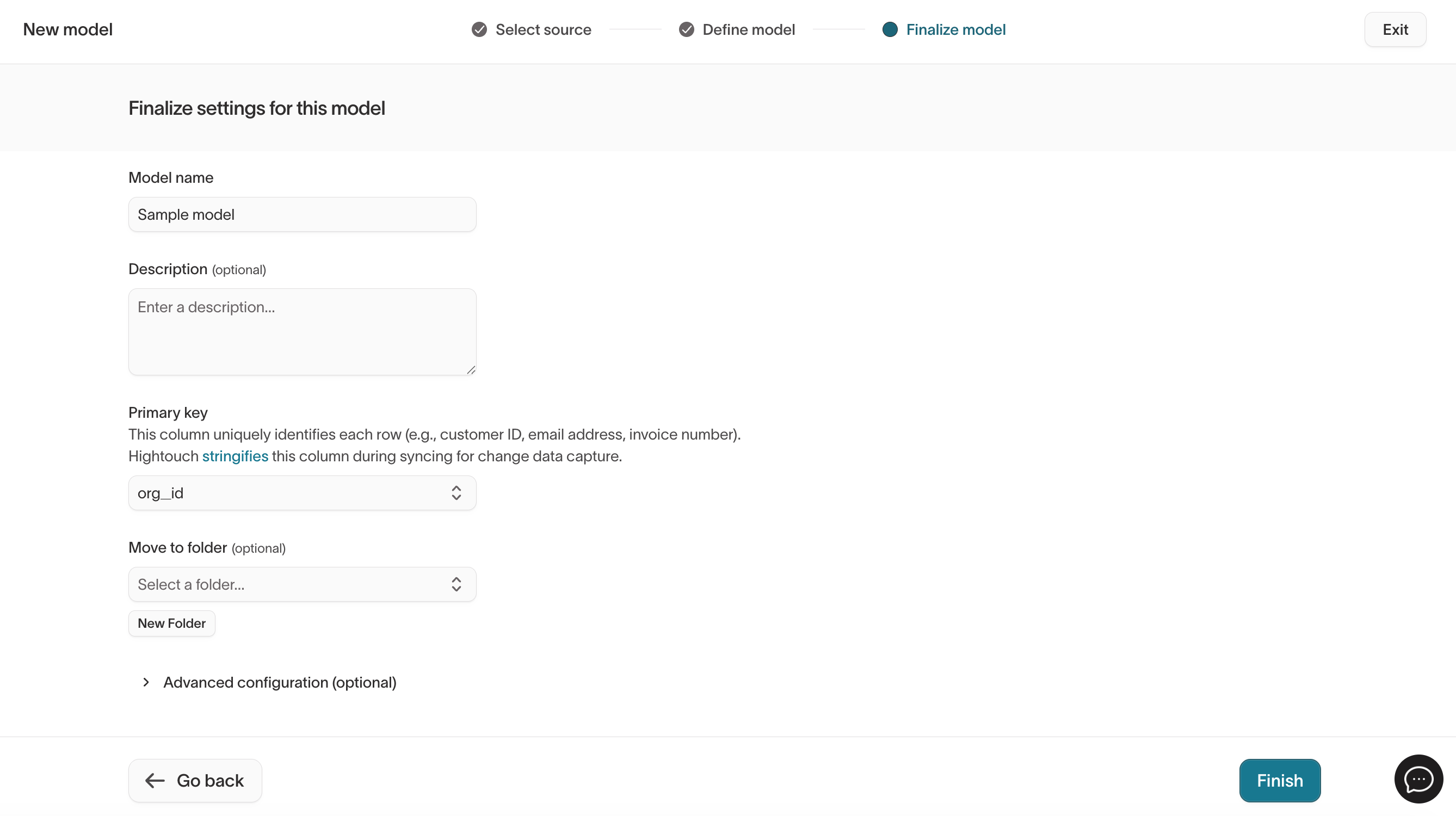Click the Define model completed checkmark icon
The height and width of the screenshot is (816, 1456).
click(x=686, y=29)
